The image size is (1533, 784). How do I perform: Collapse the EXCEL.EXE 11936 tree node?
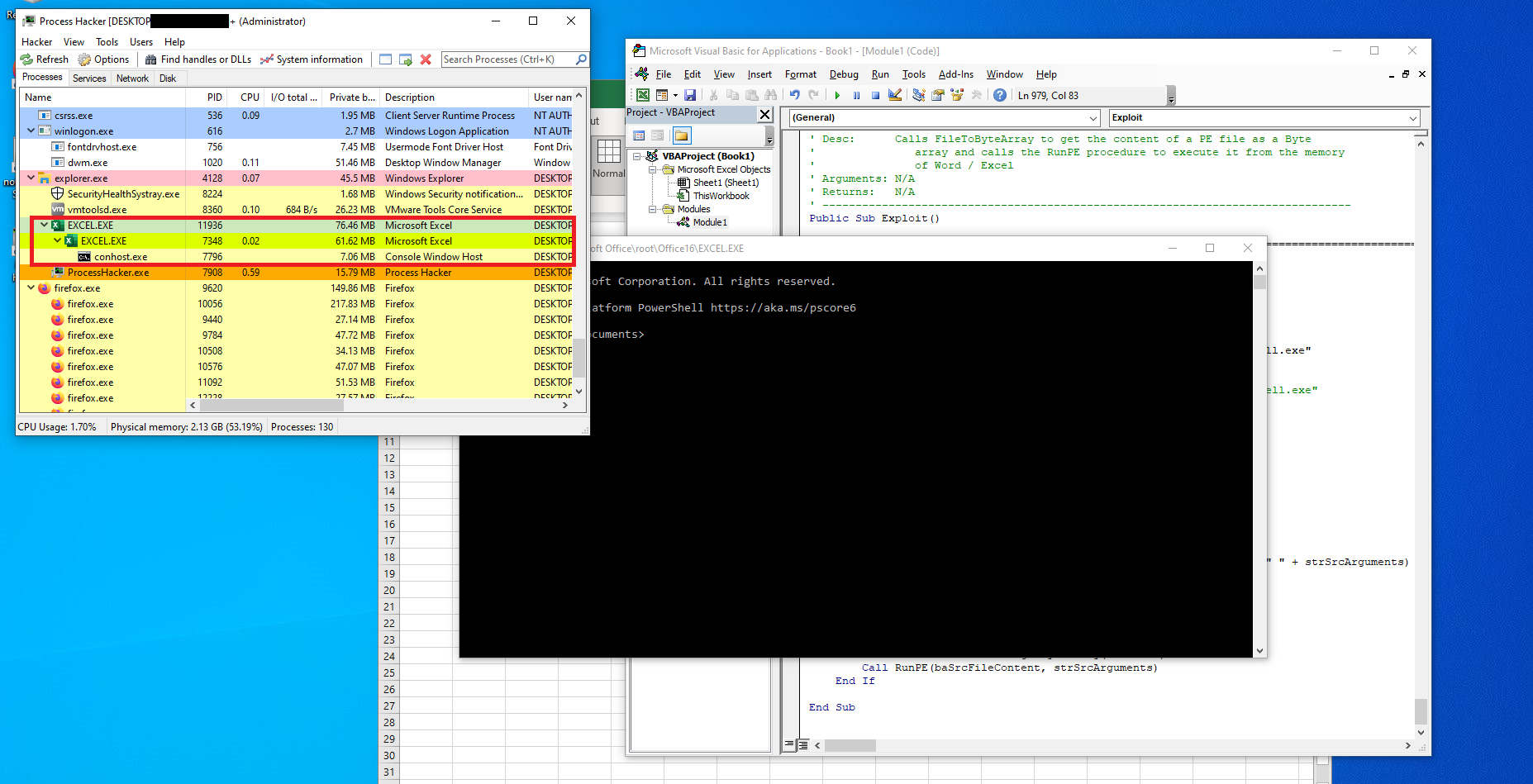45,225
